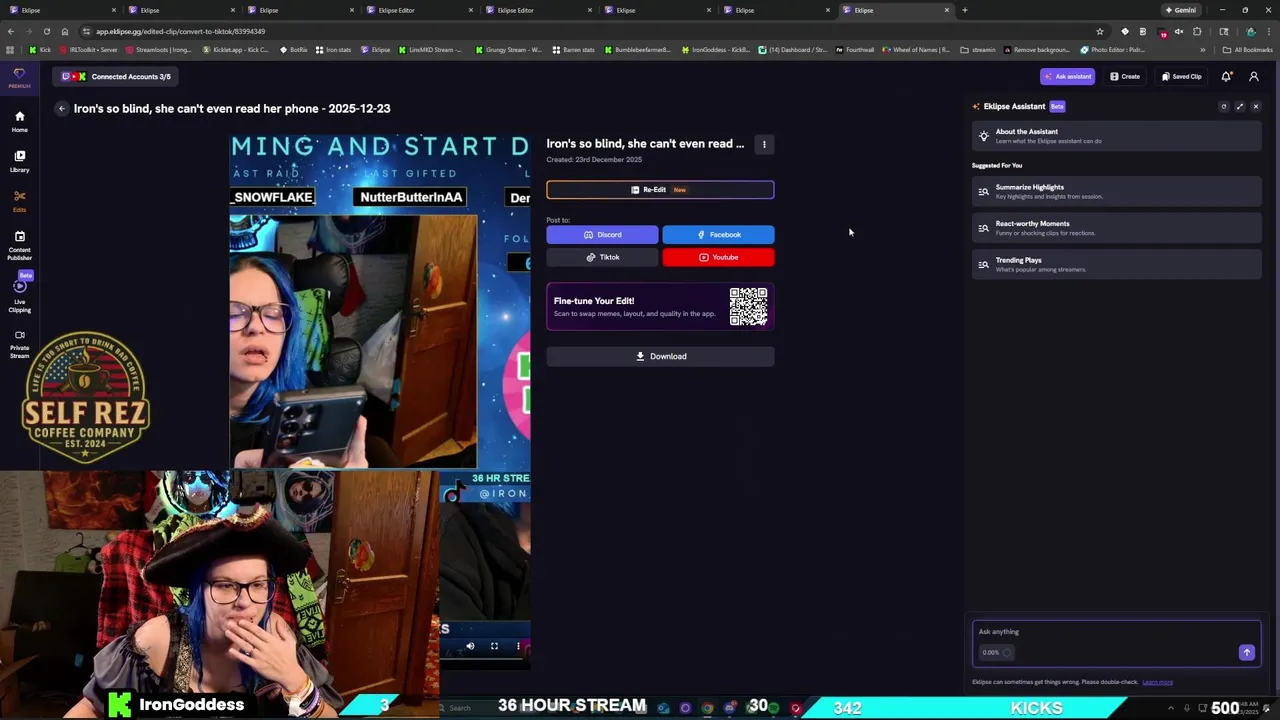Viewport: 1280px width, 720px height.
Task: Open Saved Clip from the header
Action: pyautogui.click(x=1181, y=76)
